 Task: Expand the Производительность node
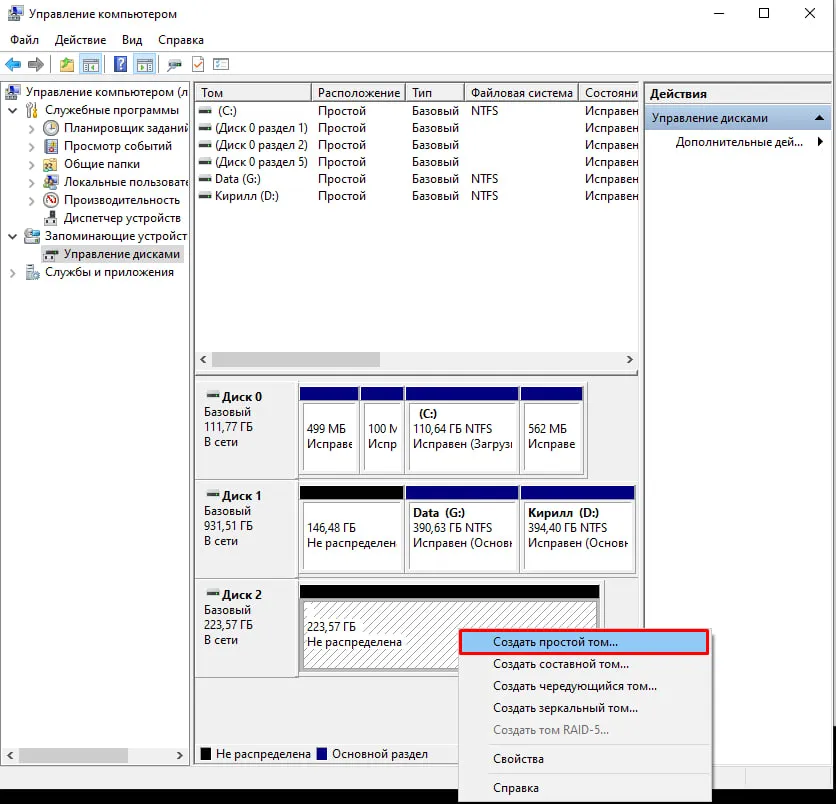(x=31, y=201)
